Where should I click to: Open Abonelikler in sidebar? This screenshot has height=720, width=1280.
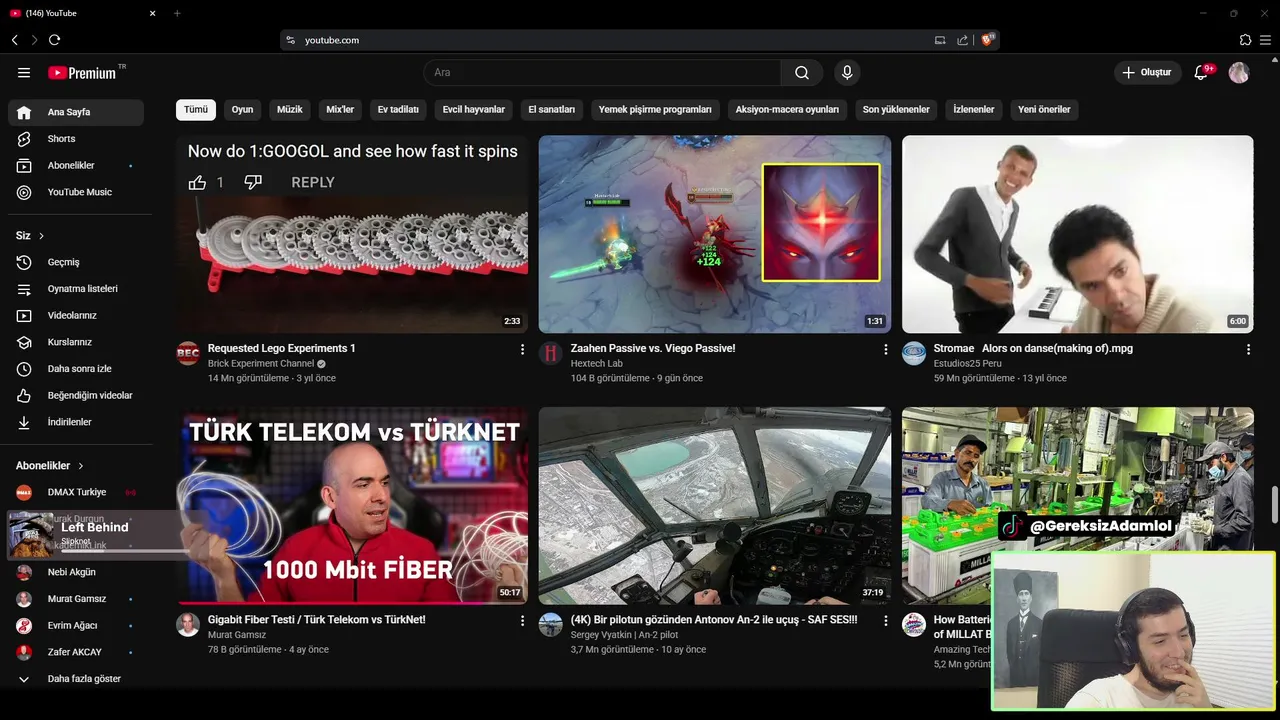76,165
